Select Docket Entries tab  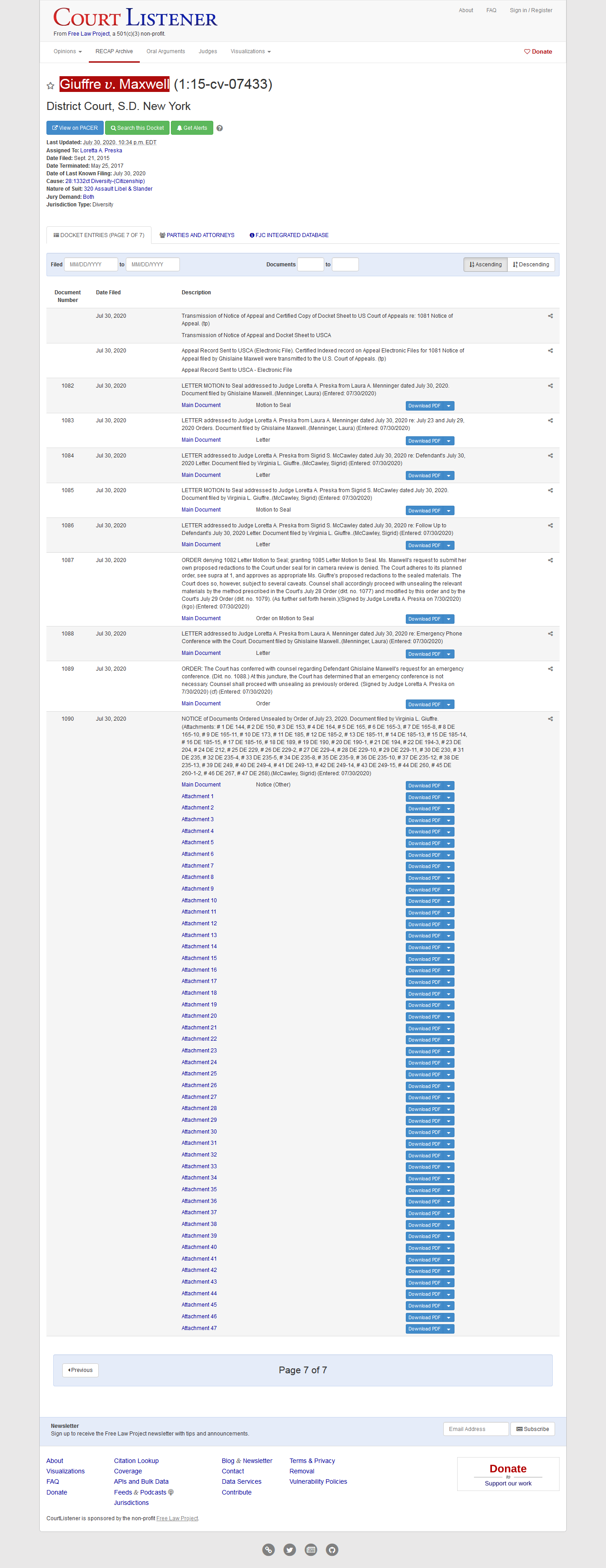tap(99, 235)
